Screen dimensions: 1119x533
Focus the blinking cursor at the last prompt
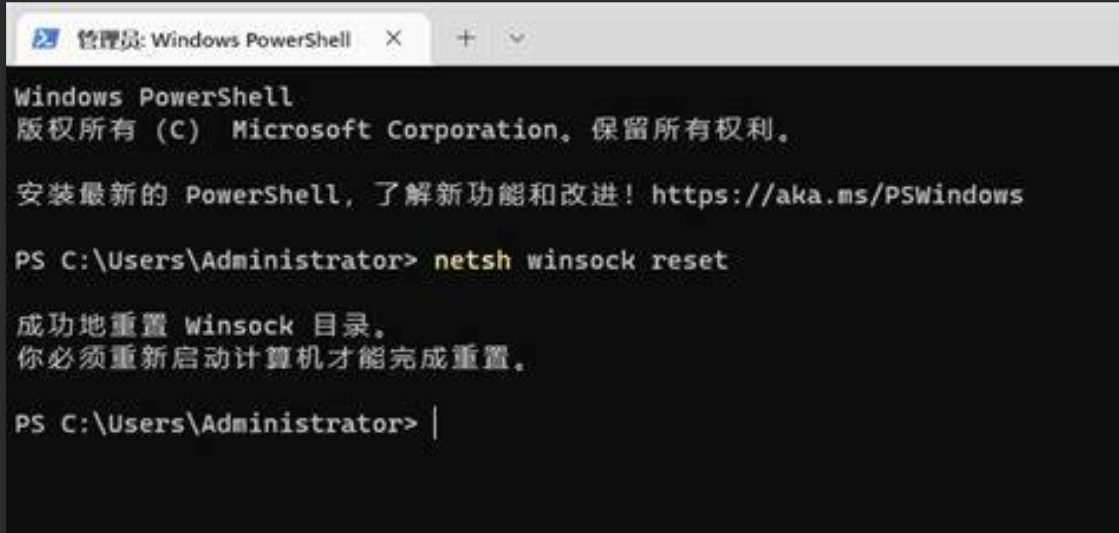(x=436, y=424)
